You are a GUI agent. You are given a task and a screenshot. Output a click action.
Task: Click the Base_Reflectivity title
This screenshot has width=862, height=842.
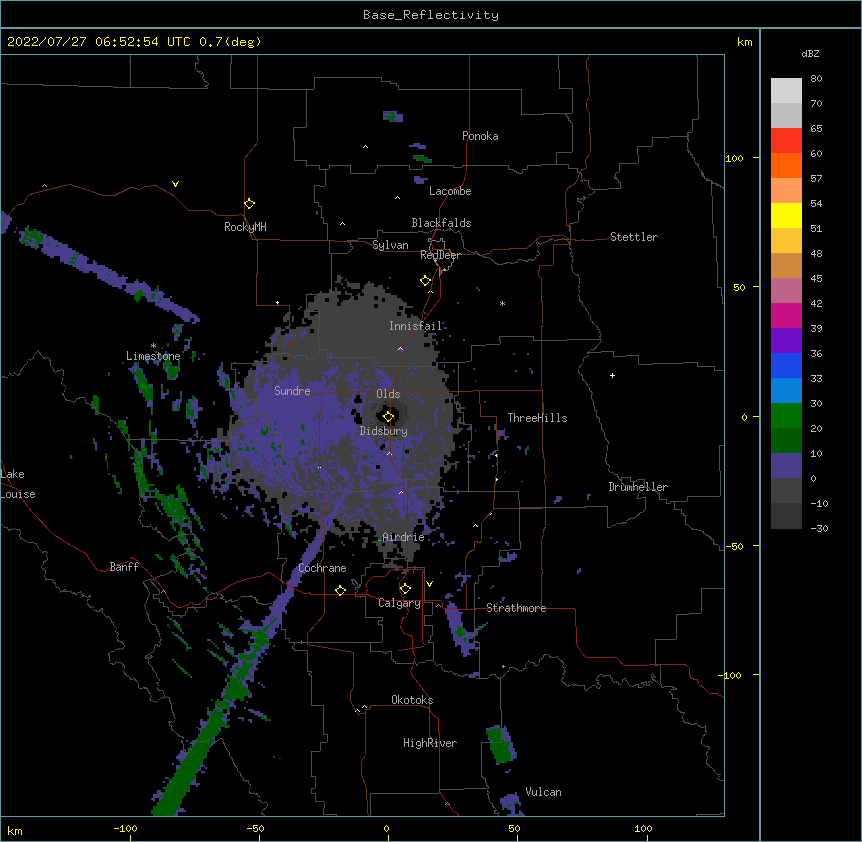[431, 15]
